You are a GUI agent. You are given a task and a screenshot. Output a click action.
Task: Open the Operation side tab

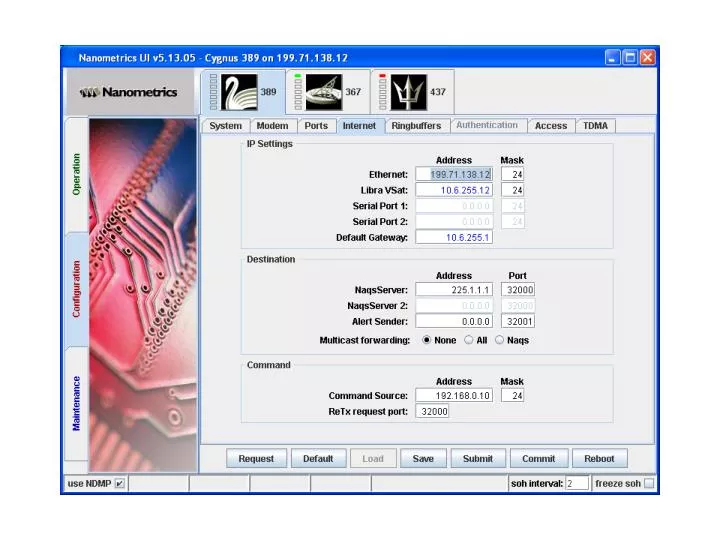tap(76, 174)
